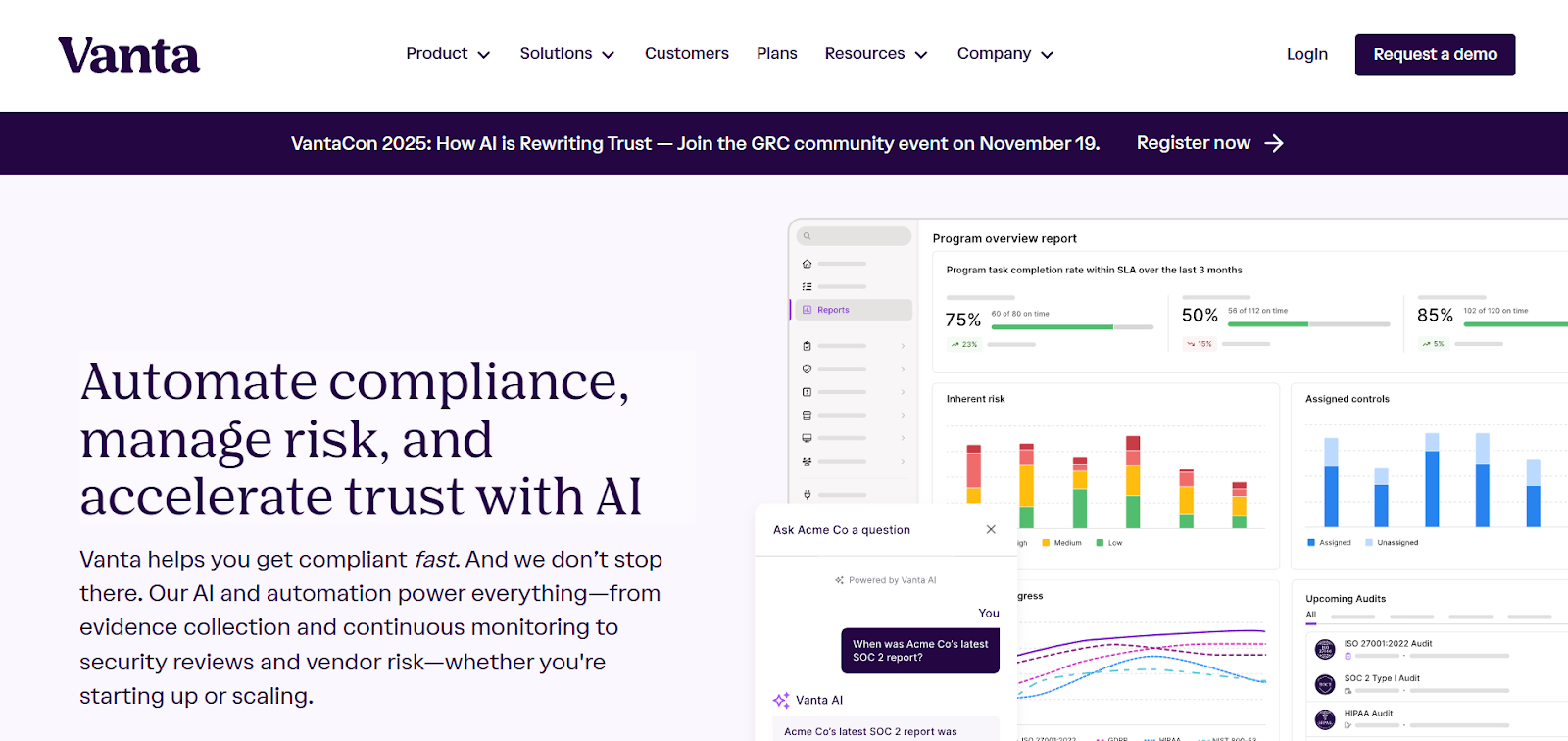Select the plug icon at the sidebar bottom
The width and height of the screenshot is (1568, 741).
tap(807, 495)
